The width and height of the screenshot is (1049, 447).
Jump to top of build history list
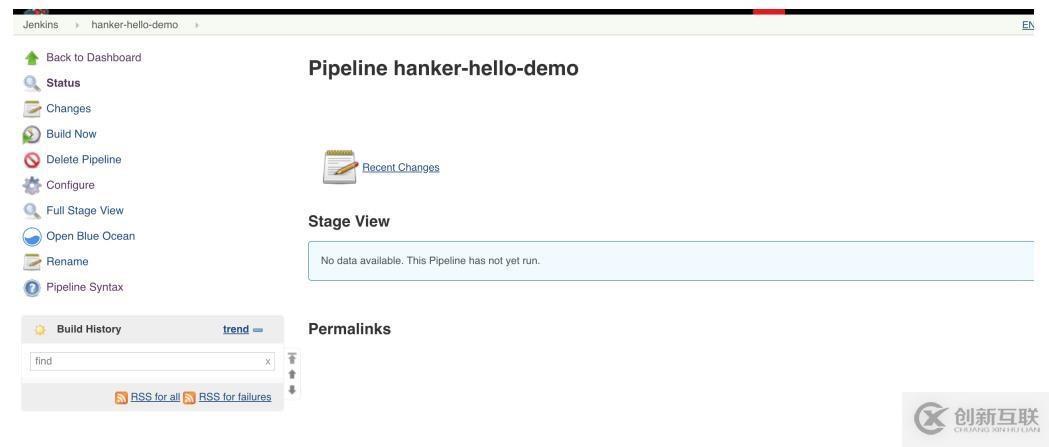[292, 357]
